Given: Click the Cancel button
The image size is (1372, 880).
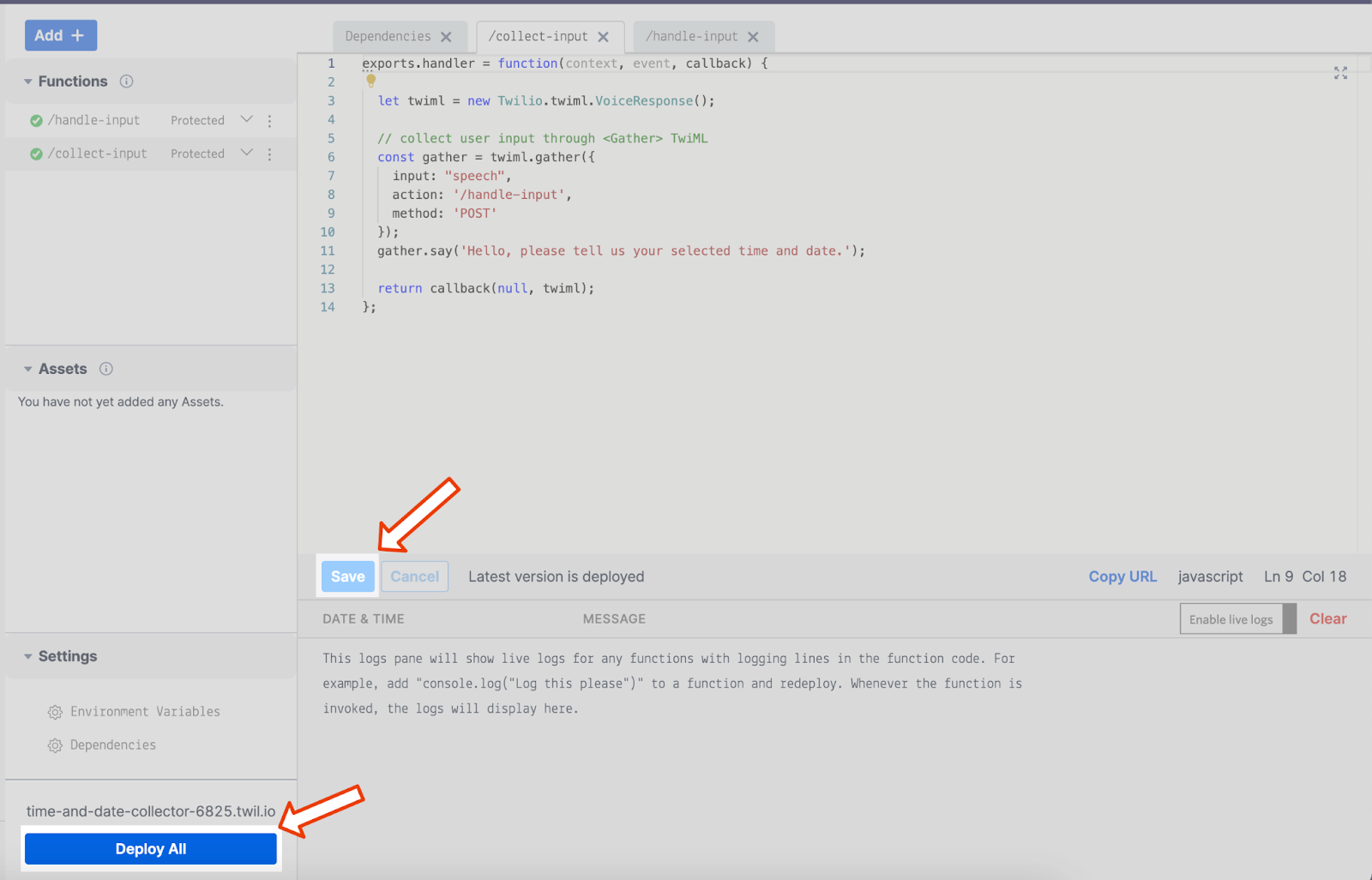Looking at the screenshot, I should (415, 576).
